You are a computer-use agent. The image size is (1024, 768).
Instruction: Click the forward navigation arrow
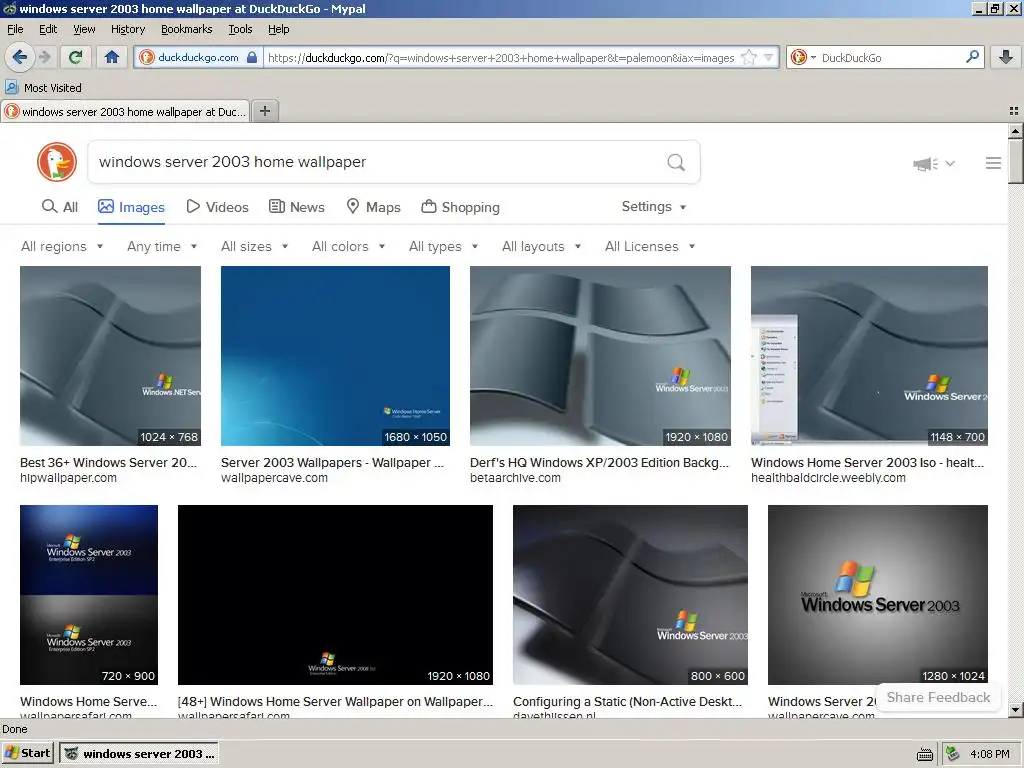coord(45,57)
